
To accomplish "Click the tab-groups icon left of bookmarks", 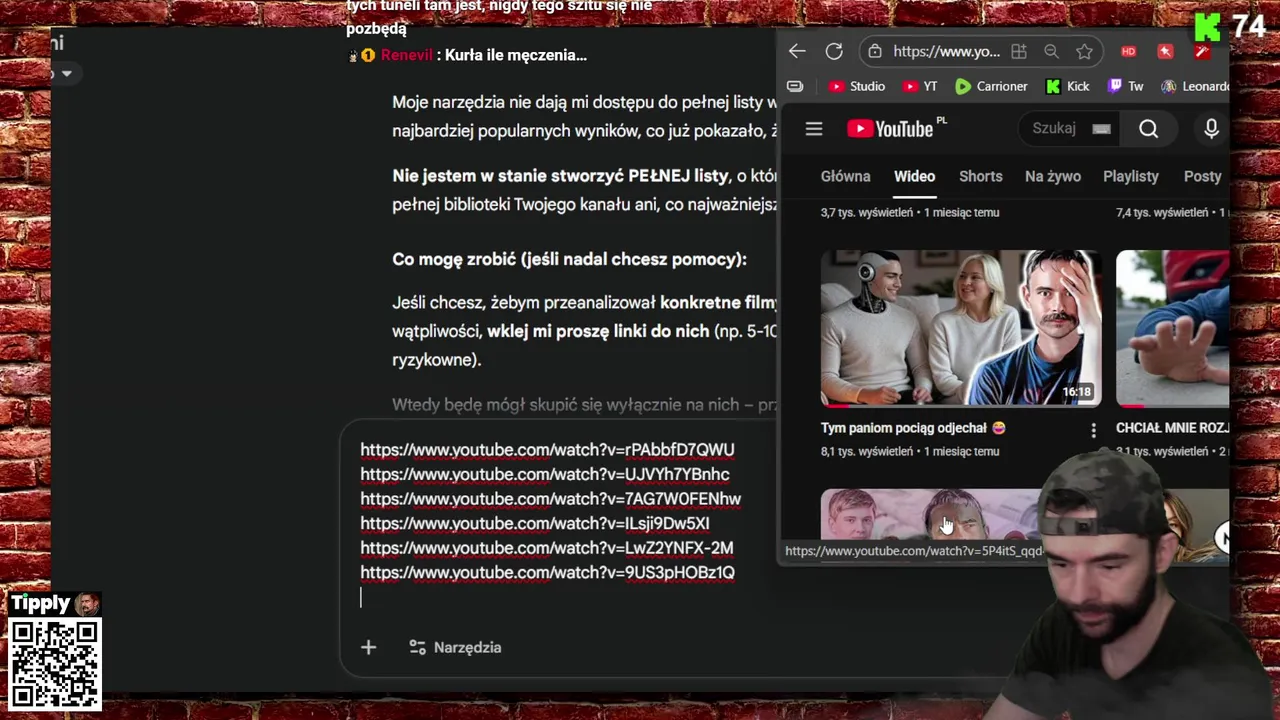I will click(795, 86).
